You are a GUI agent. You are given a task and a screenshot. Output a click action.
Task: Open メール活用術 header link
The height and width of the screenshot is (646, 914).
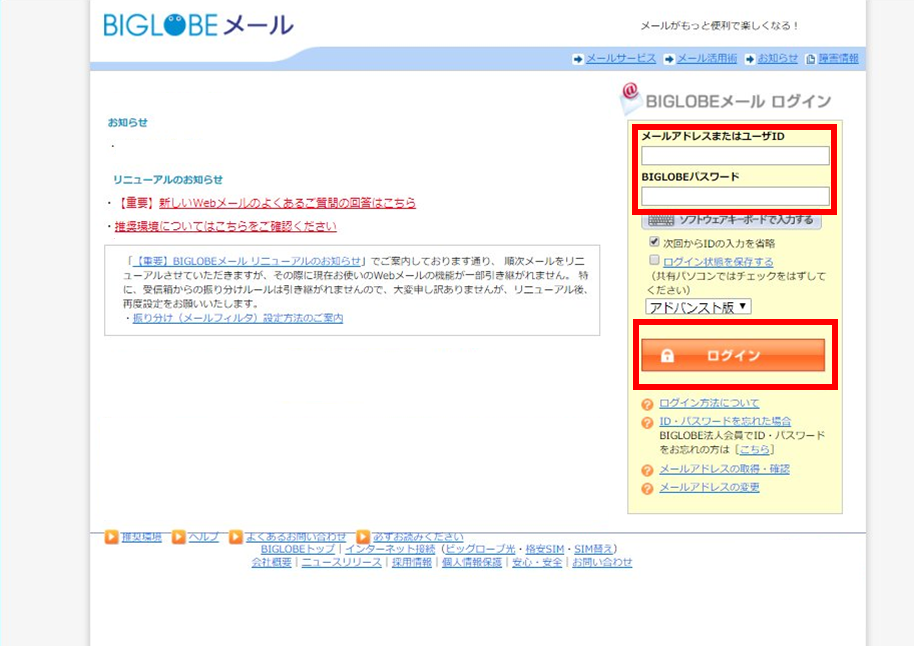pos(707,59)
